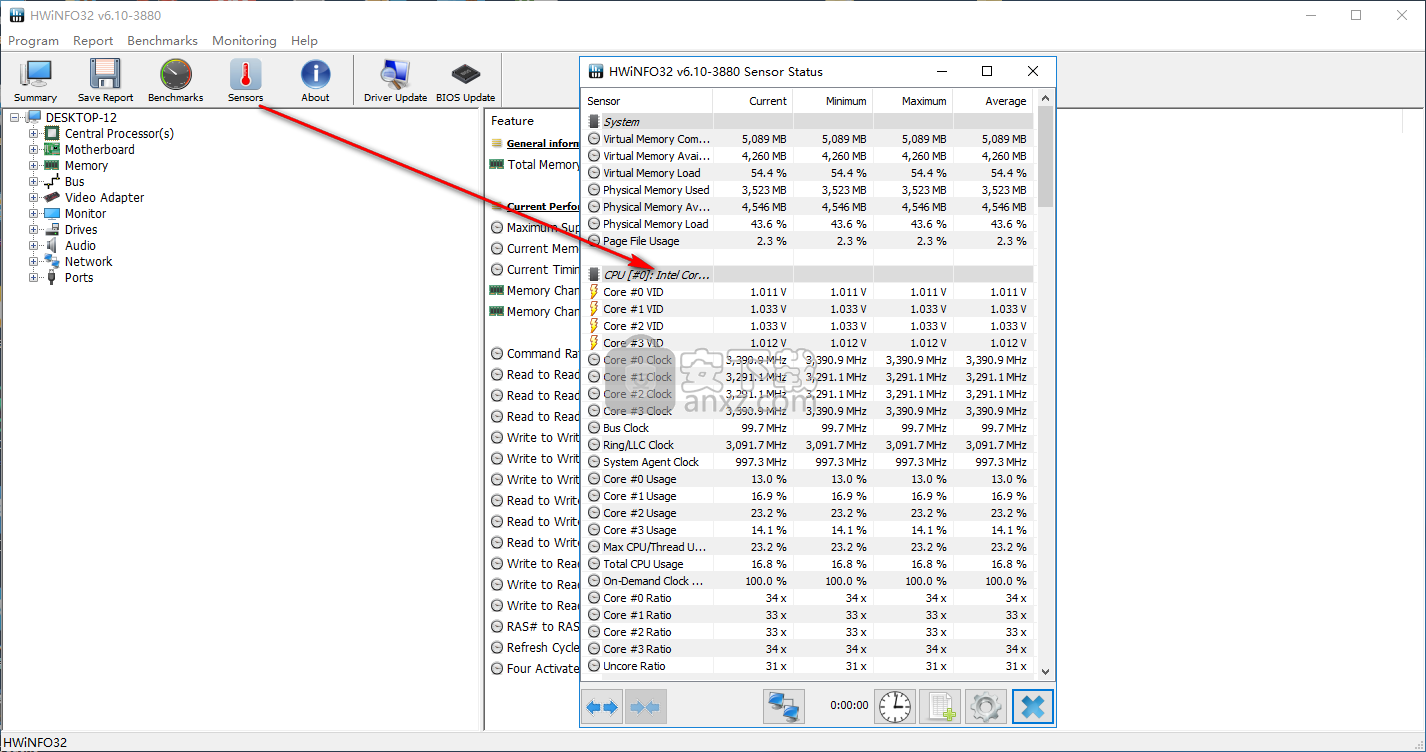This screenshot has height=752, width=1426.
Task: Click the circle icon beside Bus Clock
Action: pos(594,428)
